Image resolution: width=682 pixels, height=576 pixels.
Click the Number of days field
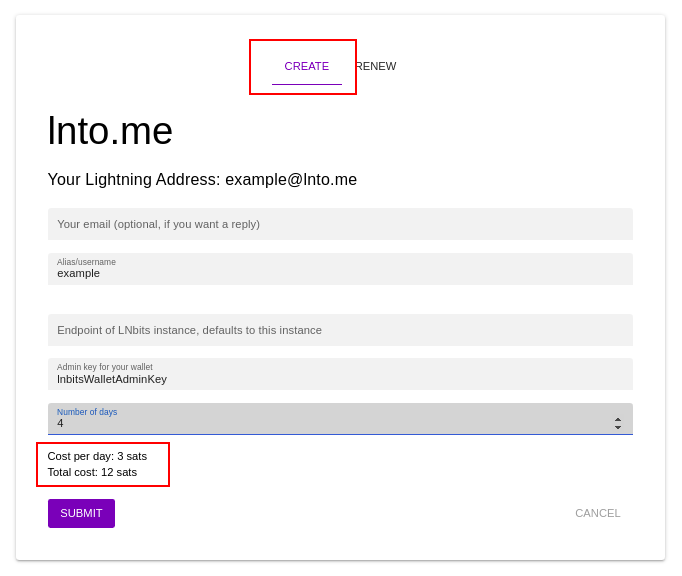pos(340,419)
